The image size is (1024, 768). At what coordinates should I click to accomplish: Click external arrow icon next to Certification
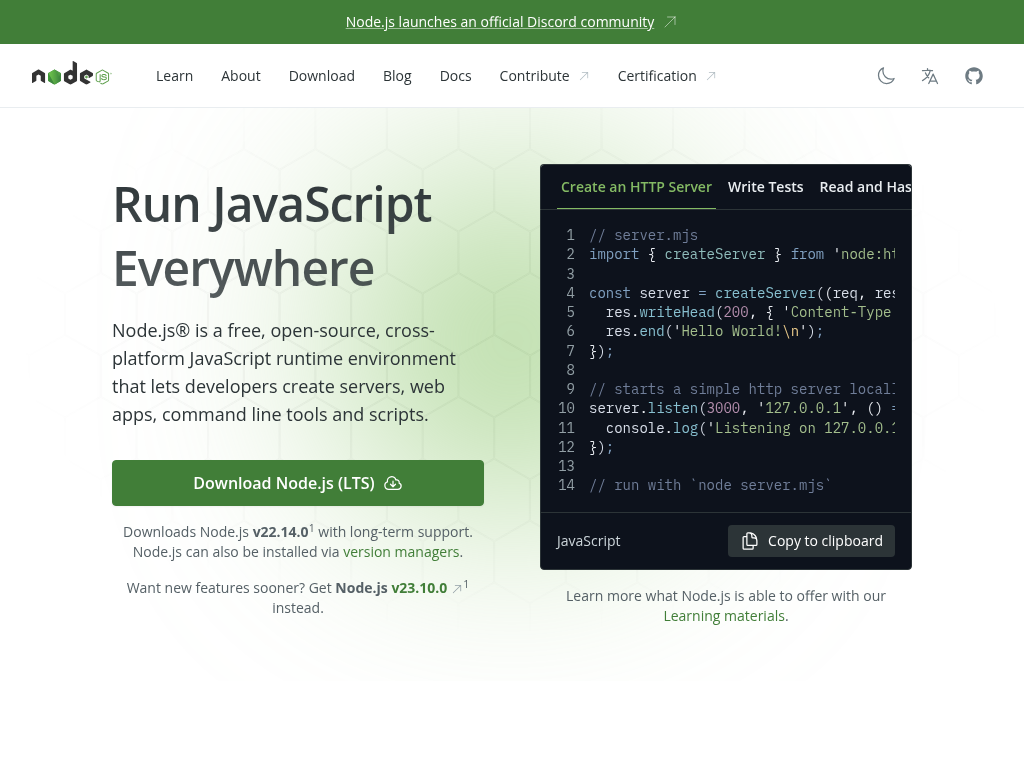(x=711, y=76)
